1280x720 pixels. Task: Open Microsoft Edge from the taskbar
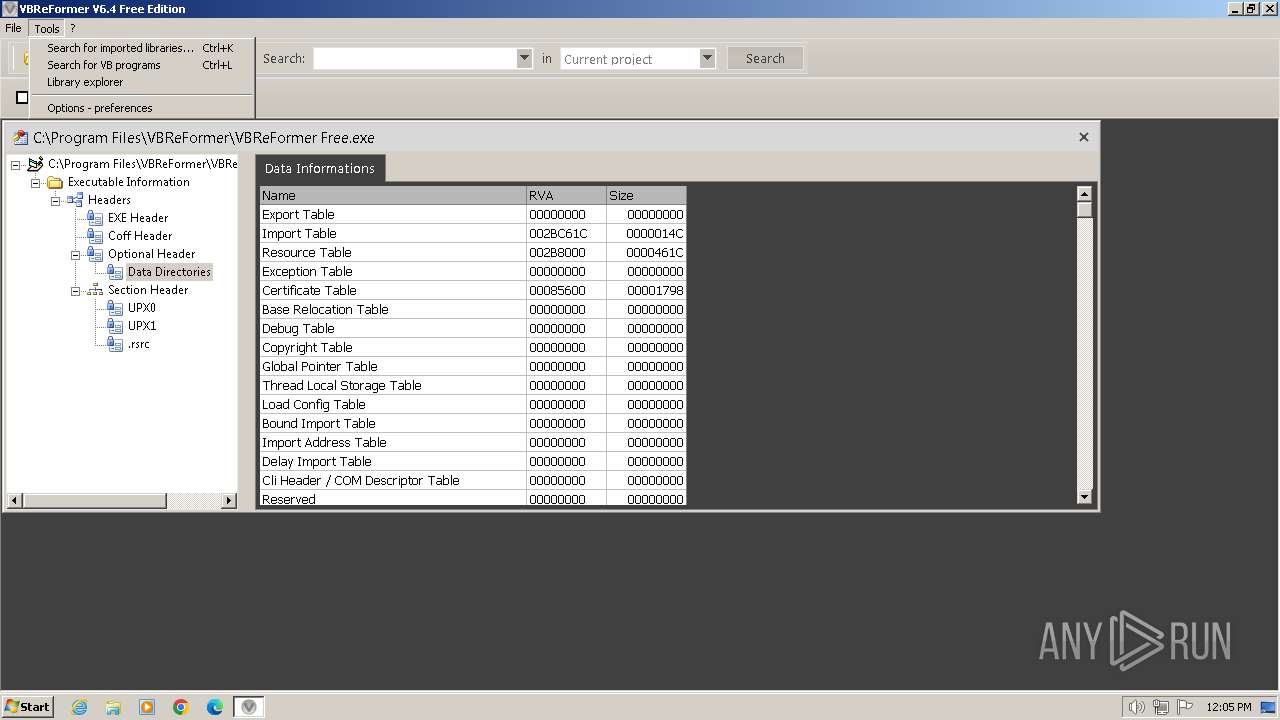(x=215, y=707)
